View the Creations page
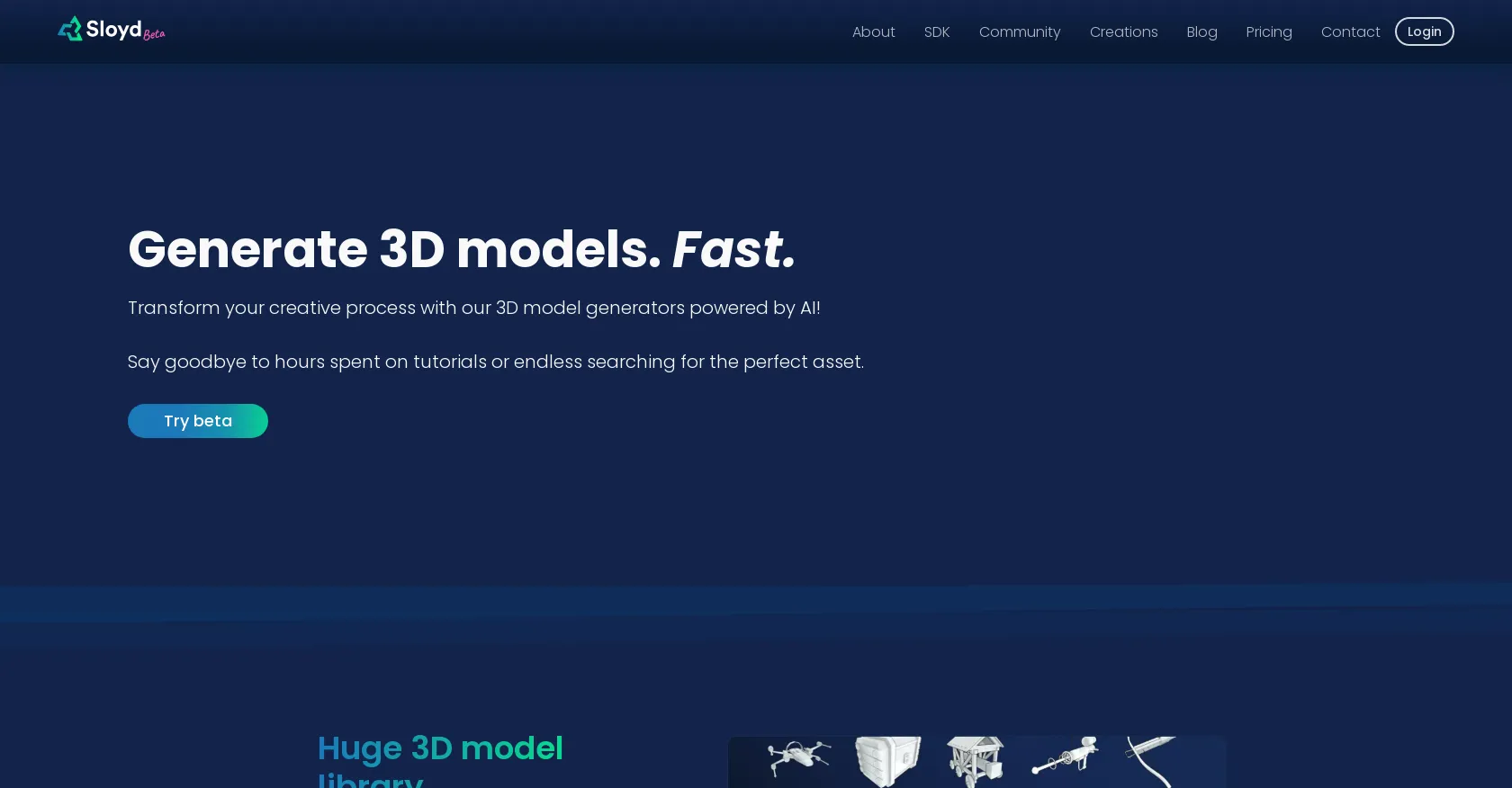This screenshot has height=788, width=1512. click(1123, 32)
